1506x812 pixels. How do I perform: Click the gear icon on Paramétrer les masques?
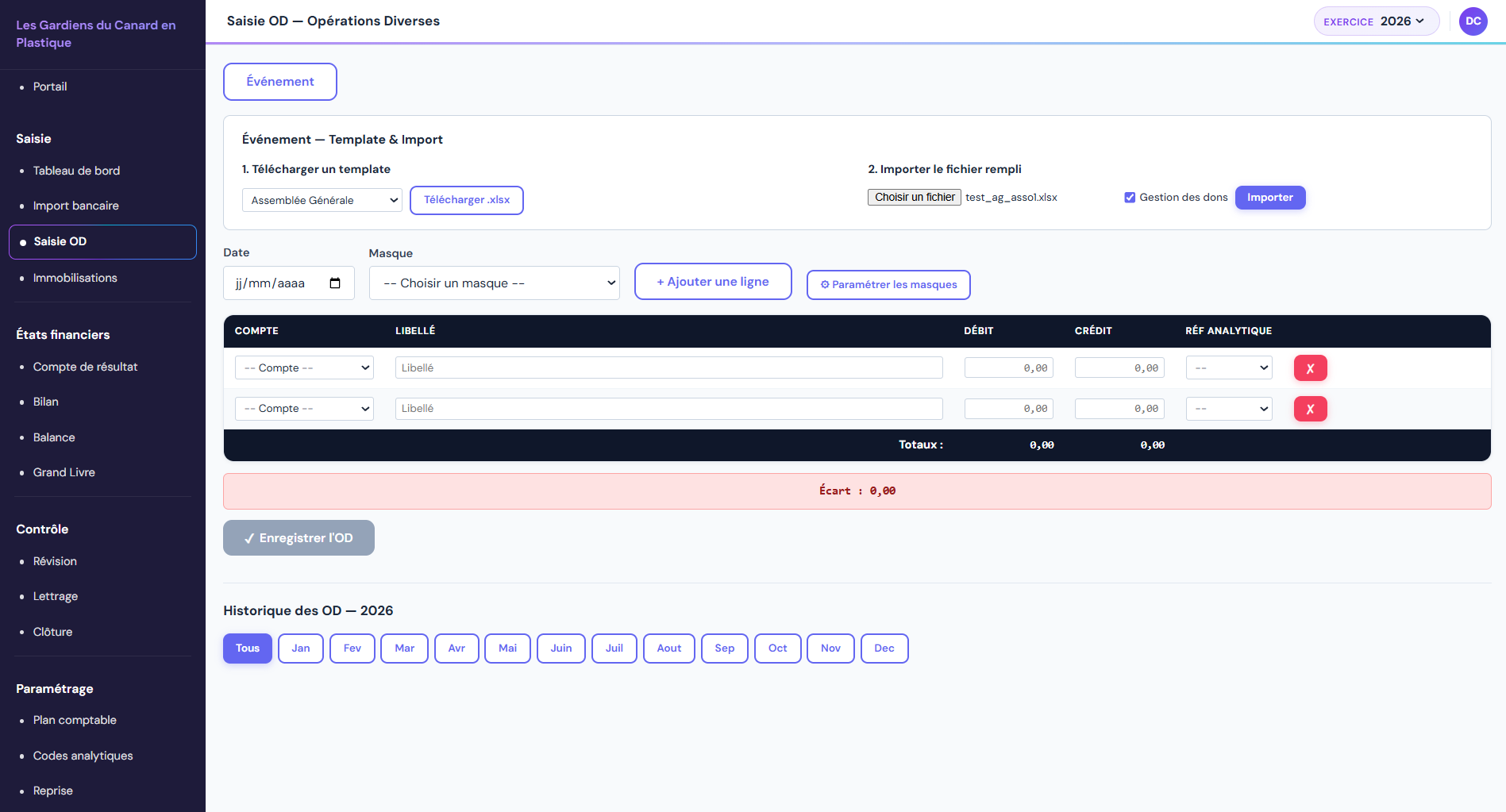pyautogui.click(x=825, y=284)
